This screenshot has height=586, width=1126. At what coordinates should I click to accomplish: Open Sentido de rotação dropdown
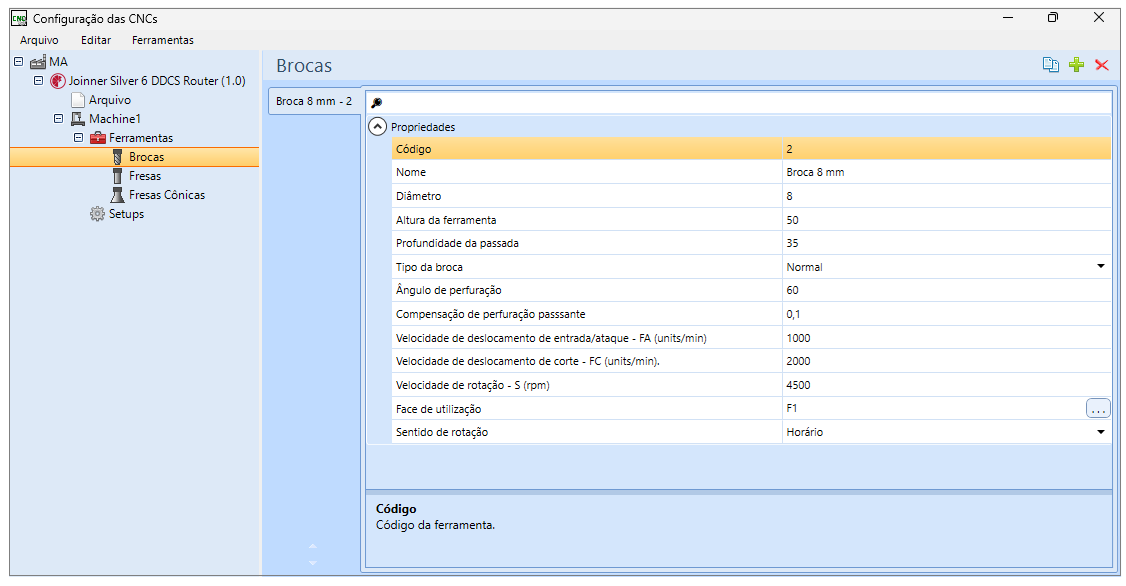pos(1100,432)
